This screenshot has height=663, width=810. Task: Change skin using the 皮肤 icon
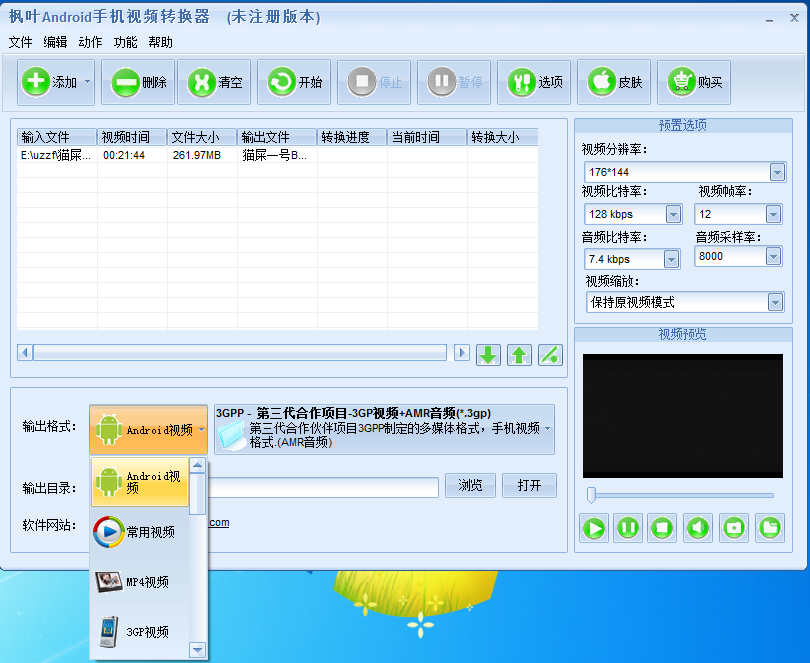click(x=605, y=82)
